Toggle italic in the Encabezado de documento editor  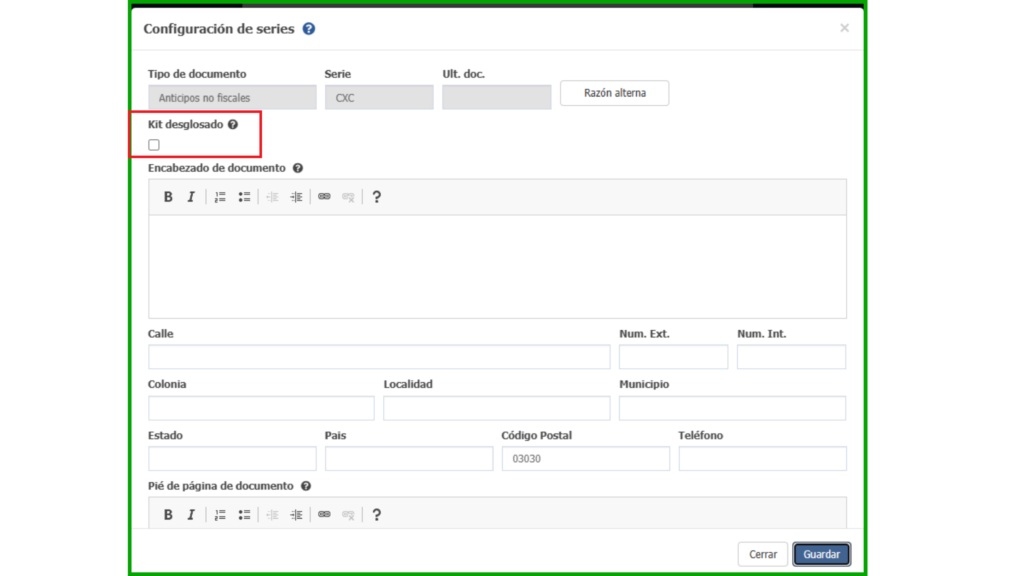191,197
